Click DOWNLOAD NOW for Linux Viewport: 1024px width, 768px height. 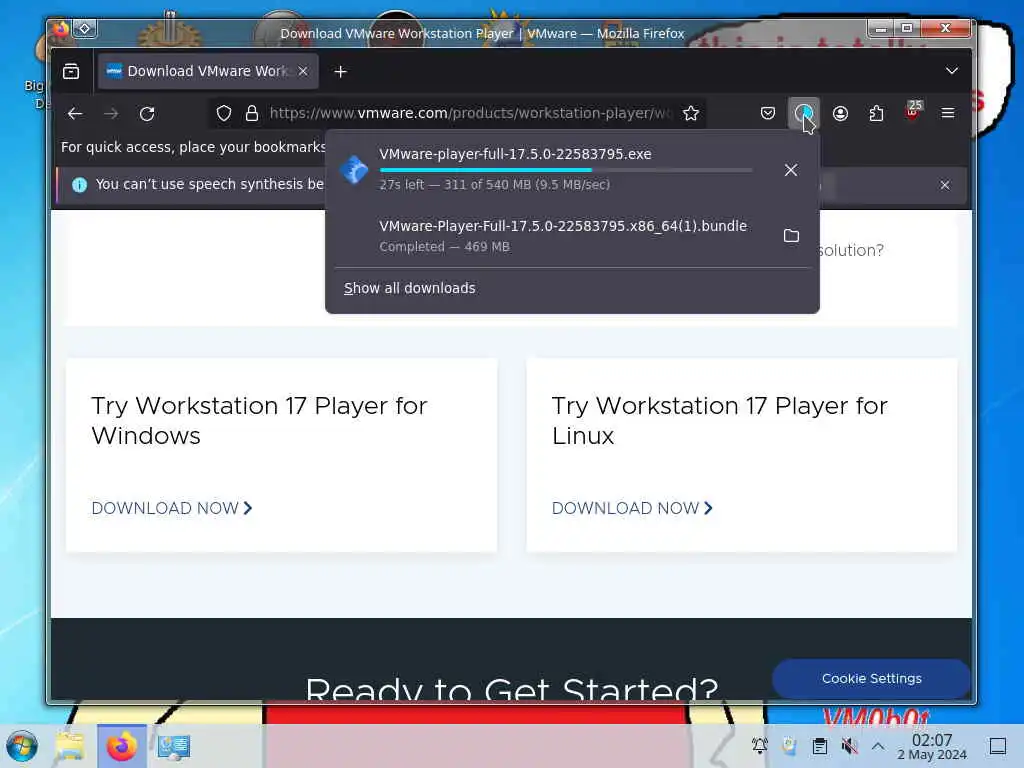pyautogui.click(x=632, y=508)
